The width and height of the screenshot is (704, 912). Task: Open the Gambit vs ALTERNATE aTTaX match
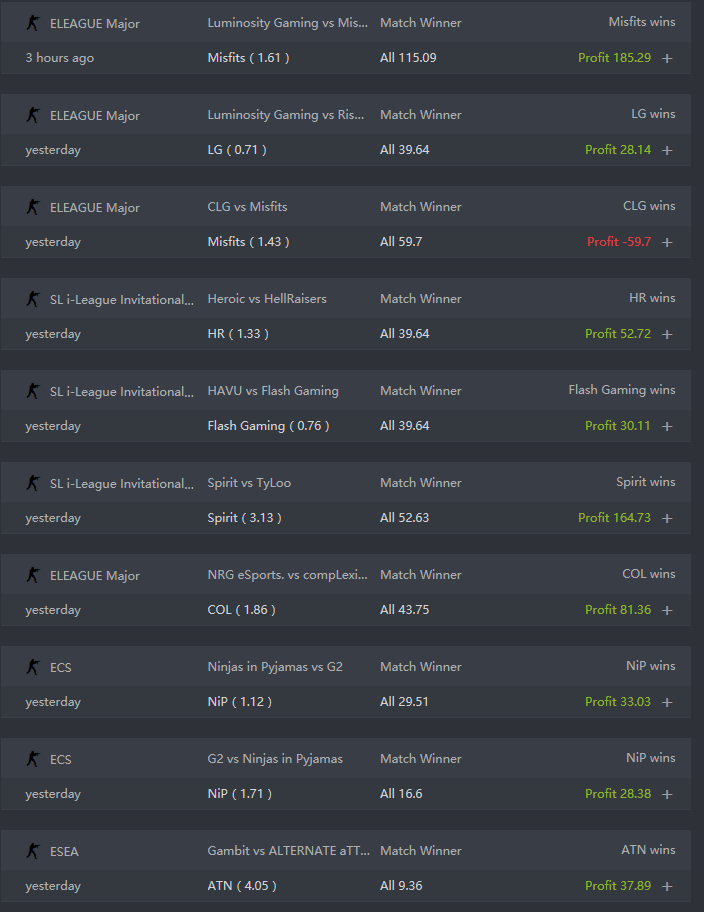(289, 850)
